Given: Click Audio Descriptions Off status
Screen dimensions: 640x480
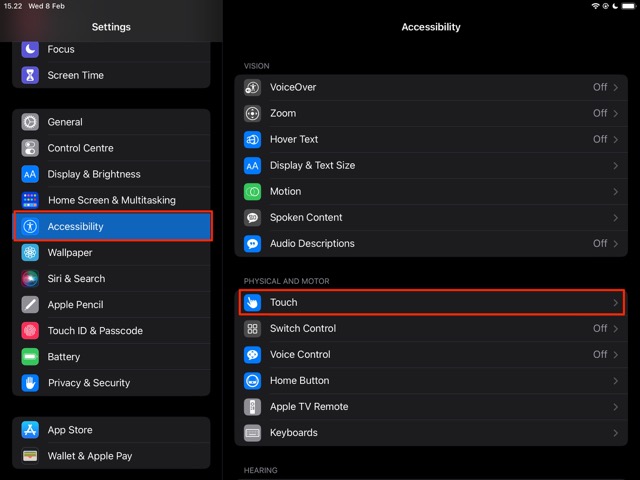Looking at the screenshot, I should coord(600,244).
